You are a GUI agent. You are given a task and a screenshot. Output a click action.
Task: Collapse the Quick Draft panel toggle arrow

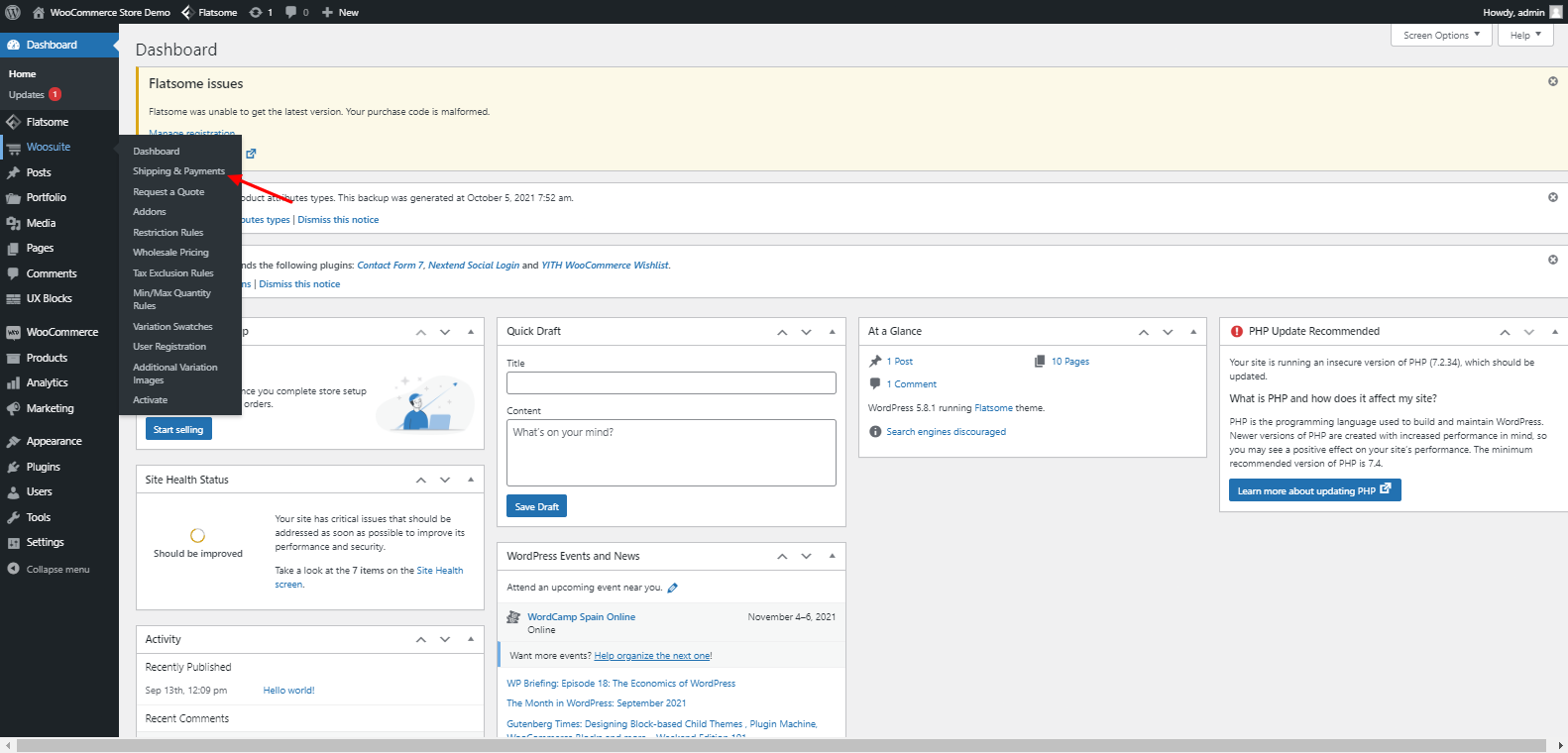832,331
